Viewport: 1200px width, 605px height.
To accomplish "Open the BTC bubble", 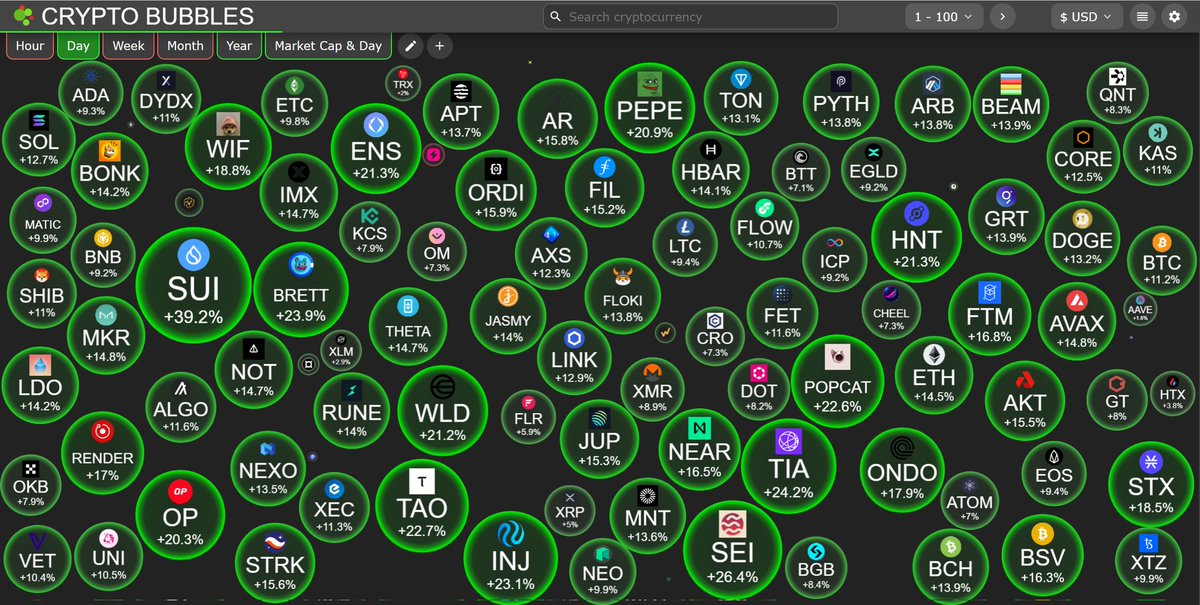I will pos(1161,261).
